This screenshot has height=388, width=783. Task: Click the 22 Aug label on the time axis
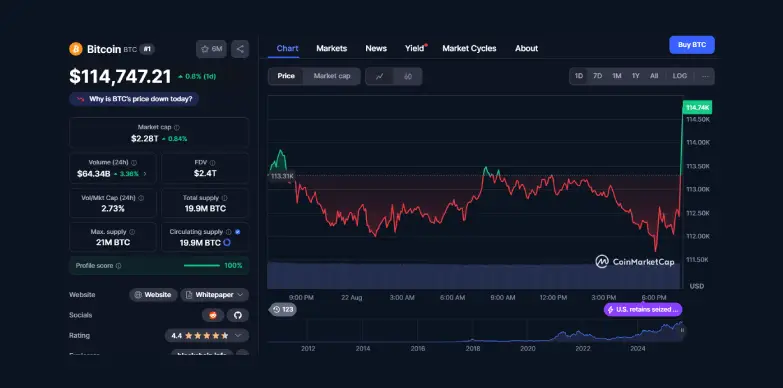(x=352, y=298)
